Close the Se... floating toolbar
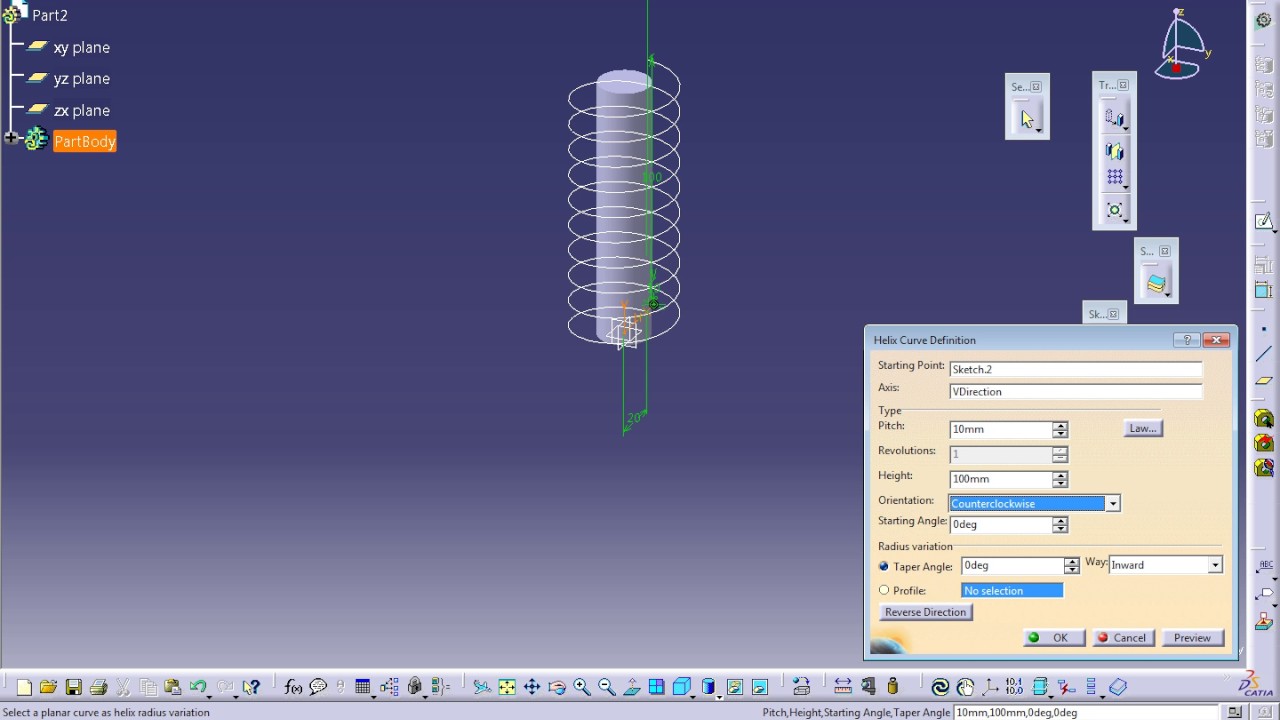 click(1036, 87)
